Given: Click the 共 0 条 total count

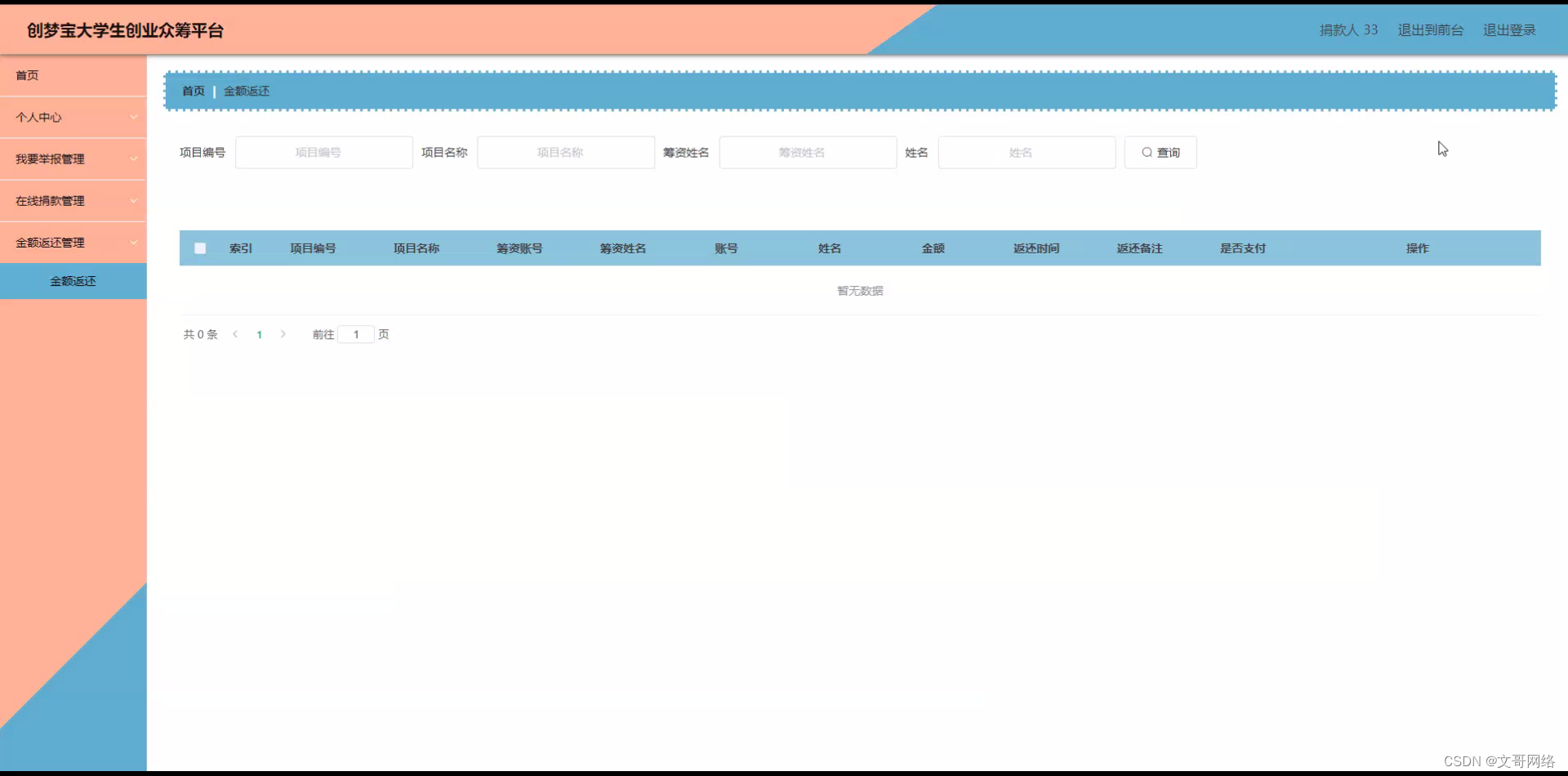Looking at the screenshot, I should click(x=200, y=334).
